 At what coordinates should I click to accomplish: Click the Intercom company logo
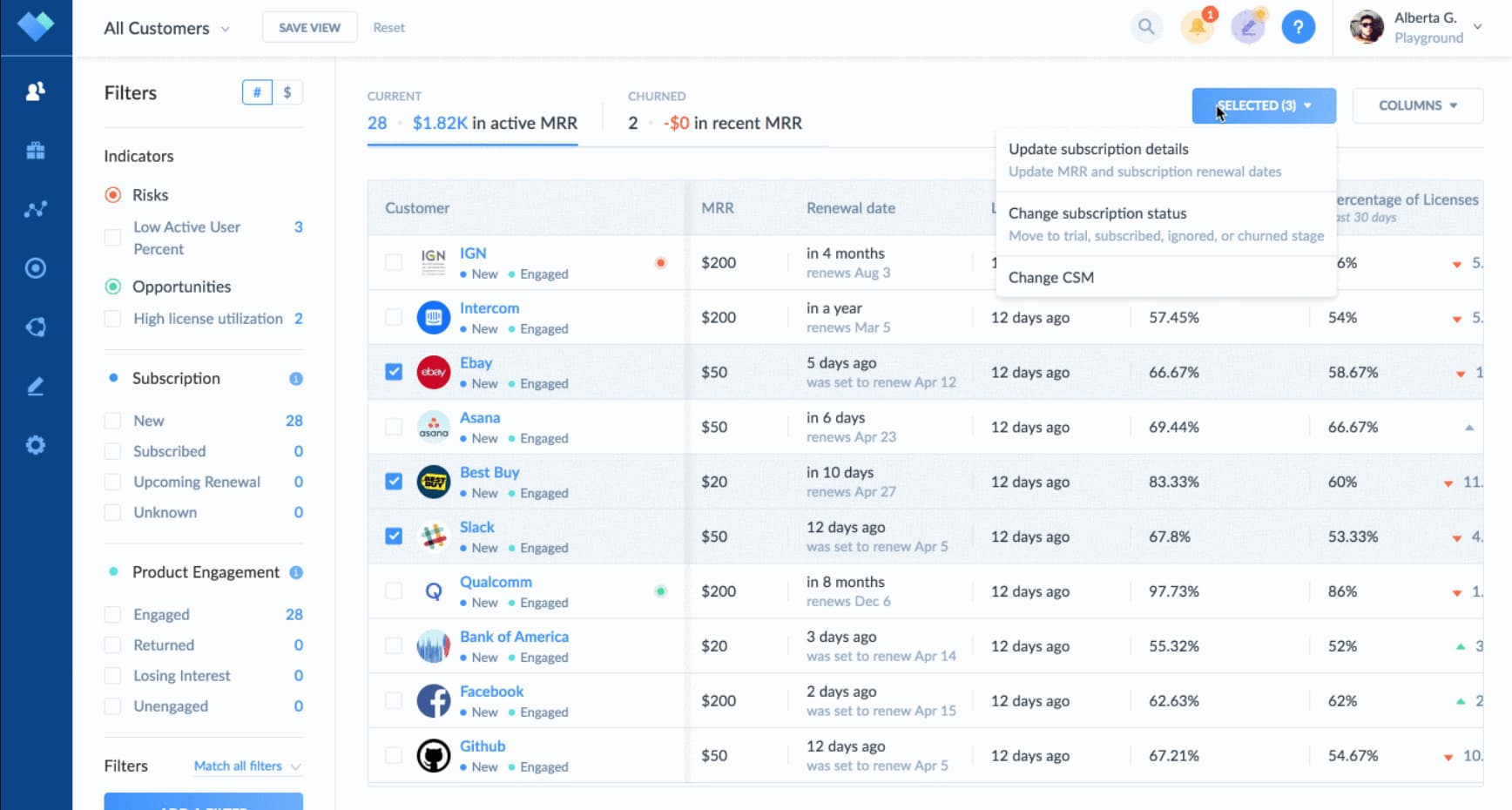pos(433,317)
